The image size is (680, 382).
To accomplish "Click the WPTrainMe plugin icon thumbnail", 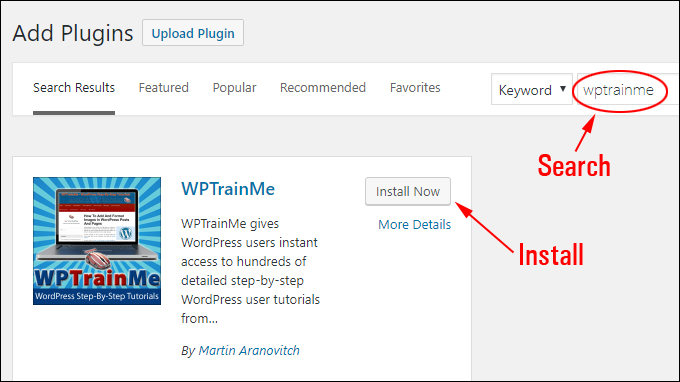I will coord(97,241).
